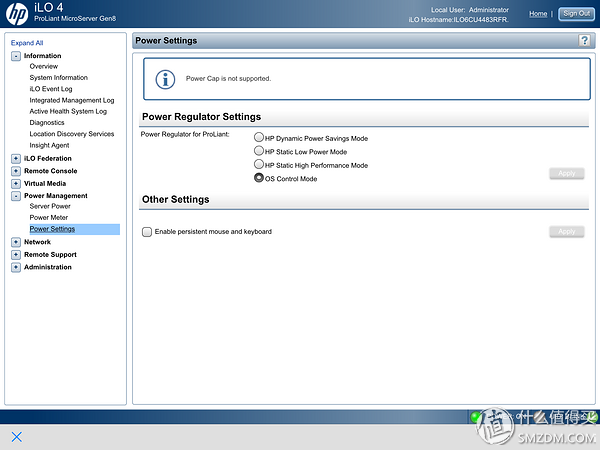Click the iLO Hostname text in header

[x=458, y=20]
